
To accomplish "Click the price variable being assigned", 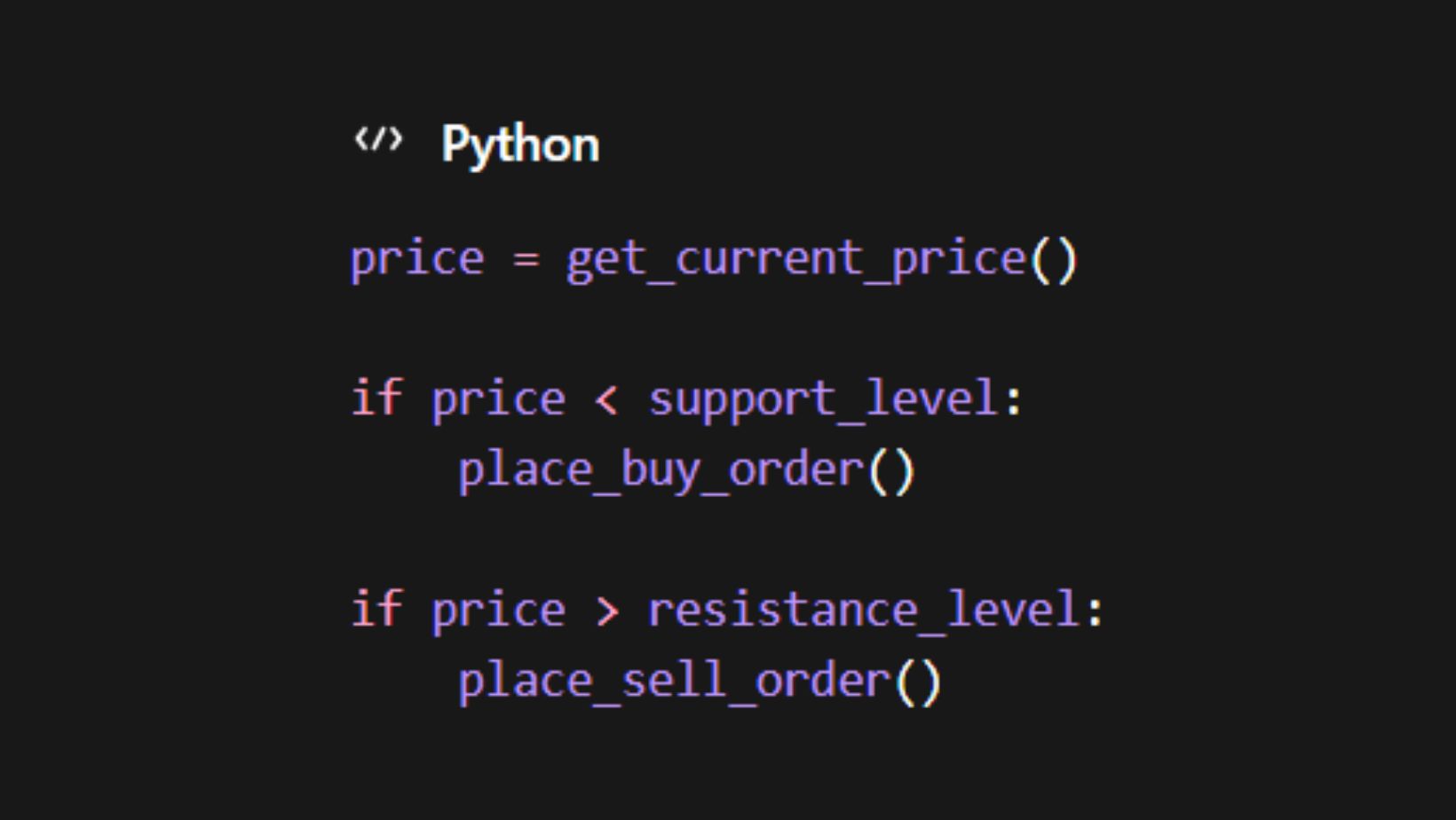I will (x=417, y=260).
